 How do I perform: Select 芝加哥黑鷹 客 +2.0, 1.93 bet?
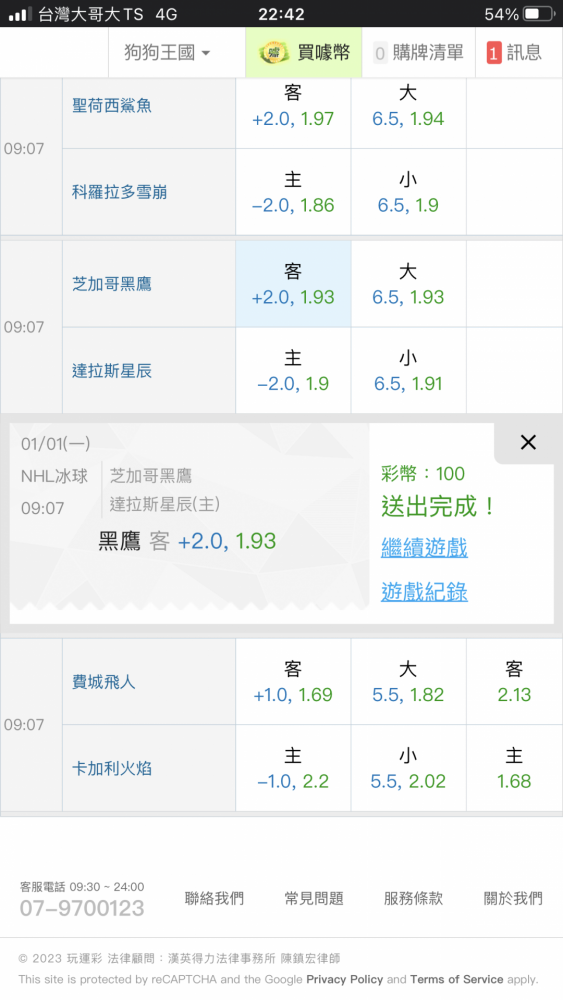point(293,284)
